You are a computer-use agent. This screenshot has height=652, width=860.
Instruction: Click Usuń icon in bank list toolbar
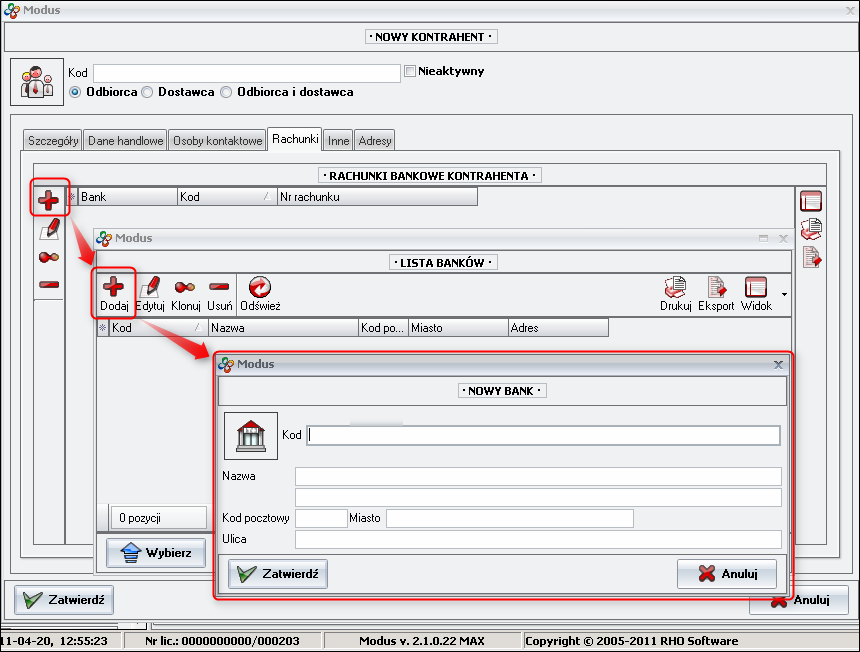220,288
